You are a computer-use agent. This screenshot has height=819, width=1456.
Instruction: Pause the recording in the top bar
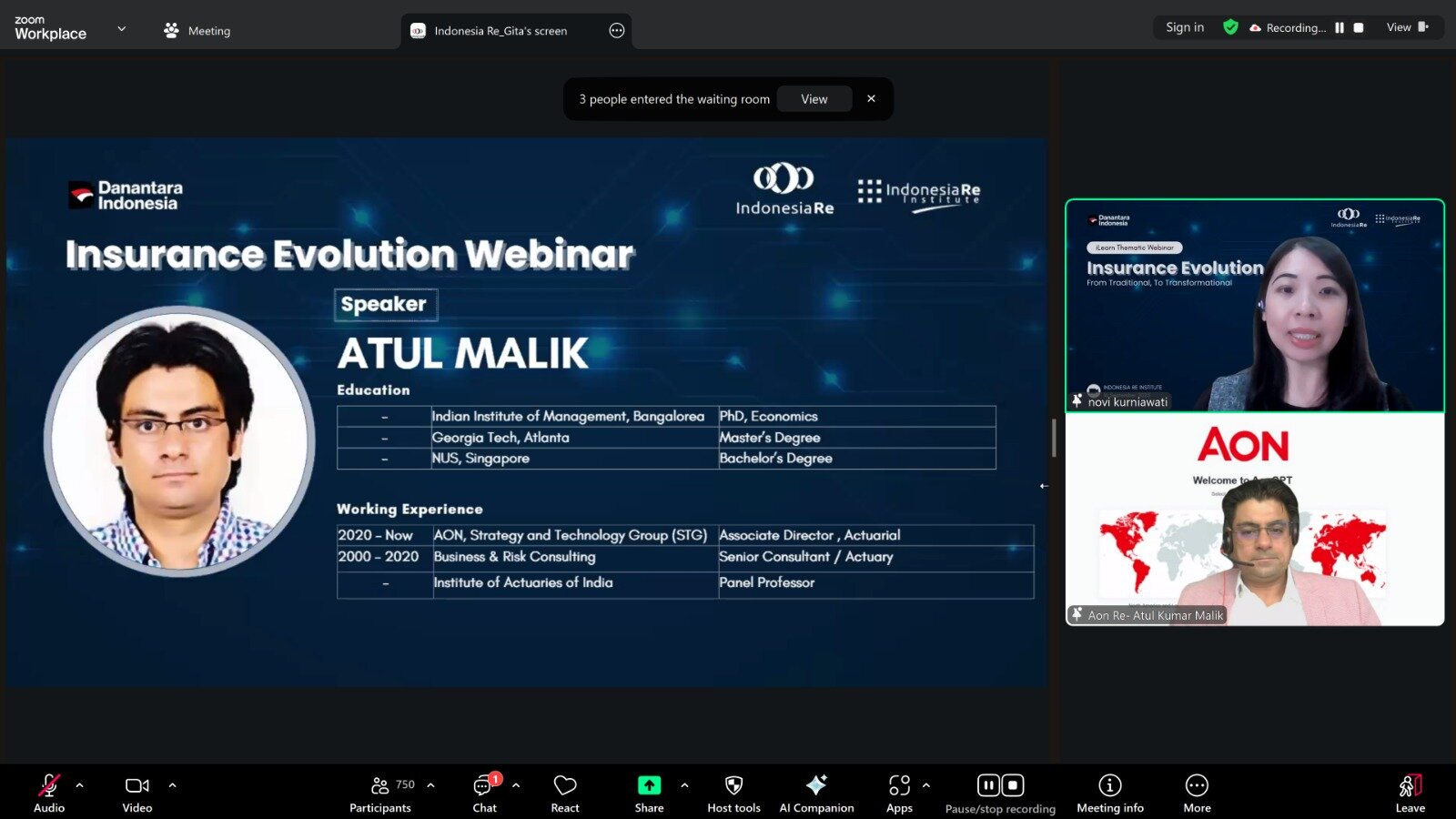pyautogui.click(x=1340, y=28)
